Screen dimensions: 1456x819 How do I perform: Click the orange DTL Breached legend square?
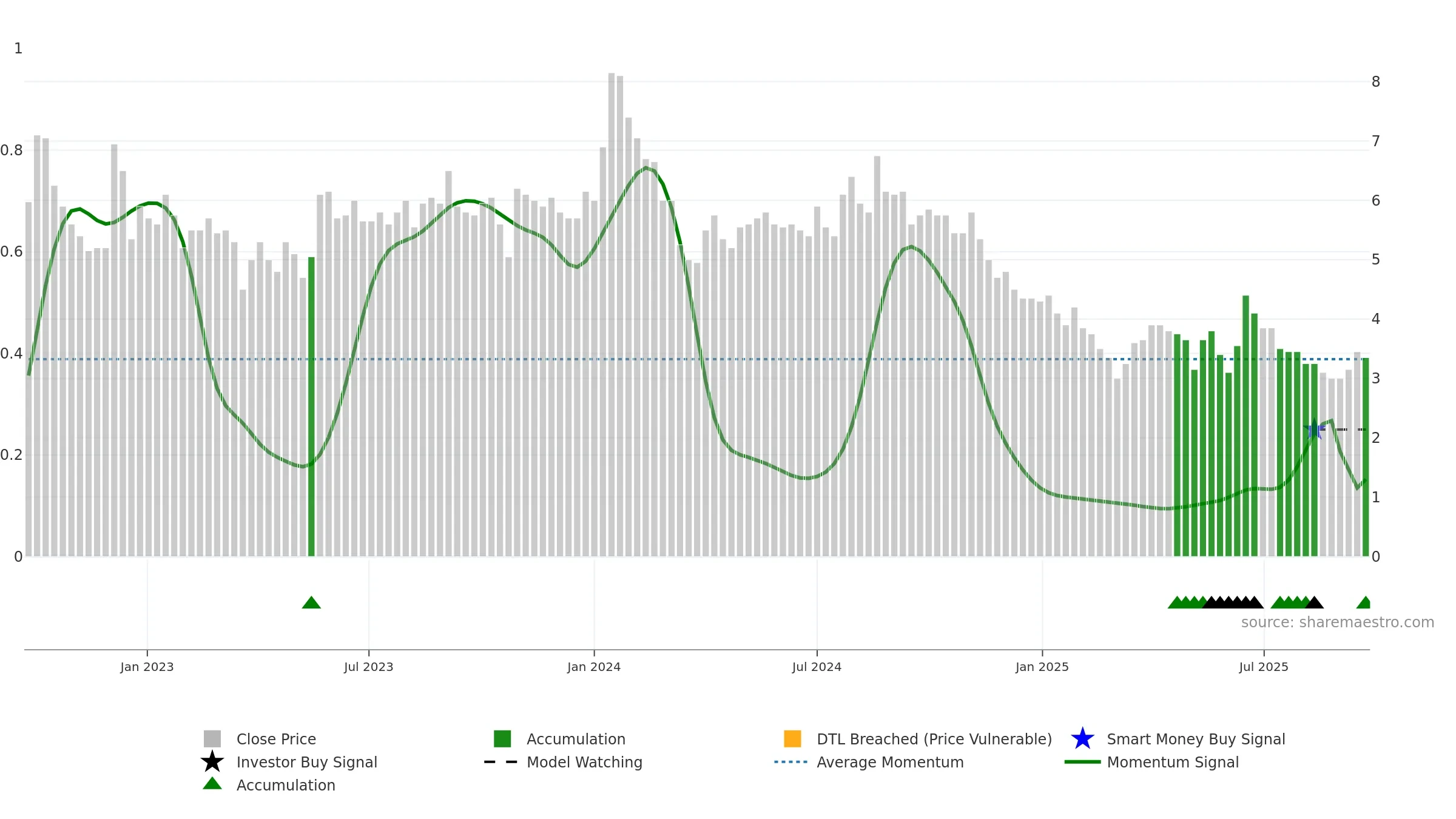792,738
